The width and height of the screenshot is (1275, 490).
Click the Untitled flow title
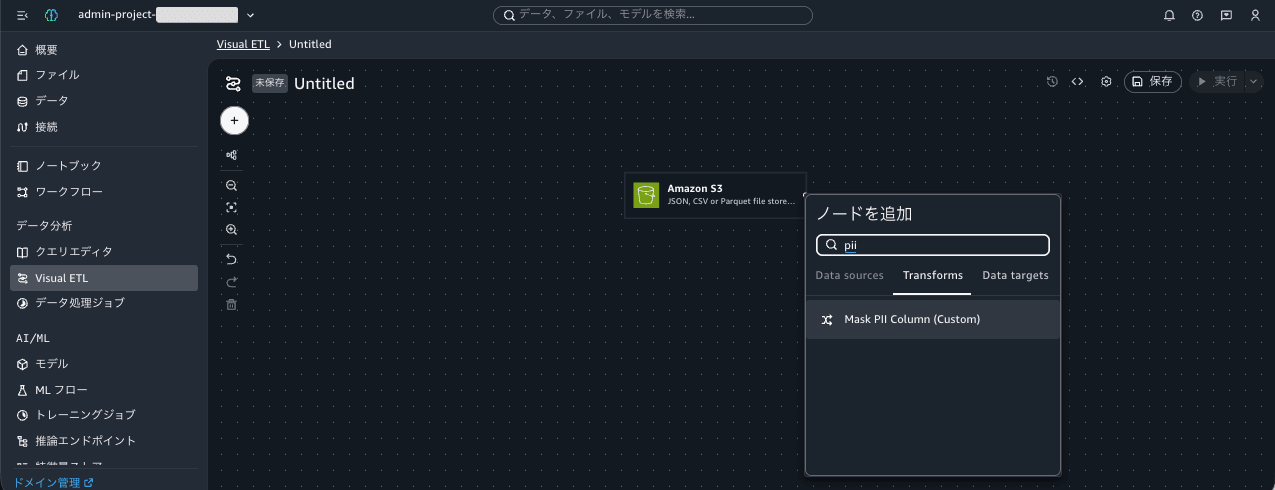click(x=324, y=83)
